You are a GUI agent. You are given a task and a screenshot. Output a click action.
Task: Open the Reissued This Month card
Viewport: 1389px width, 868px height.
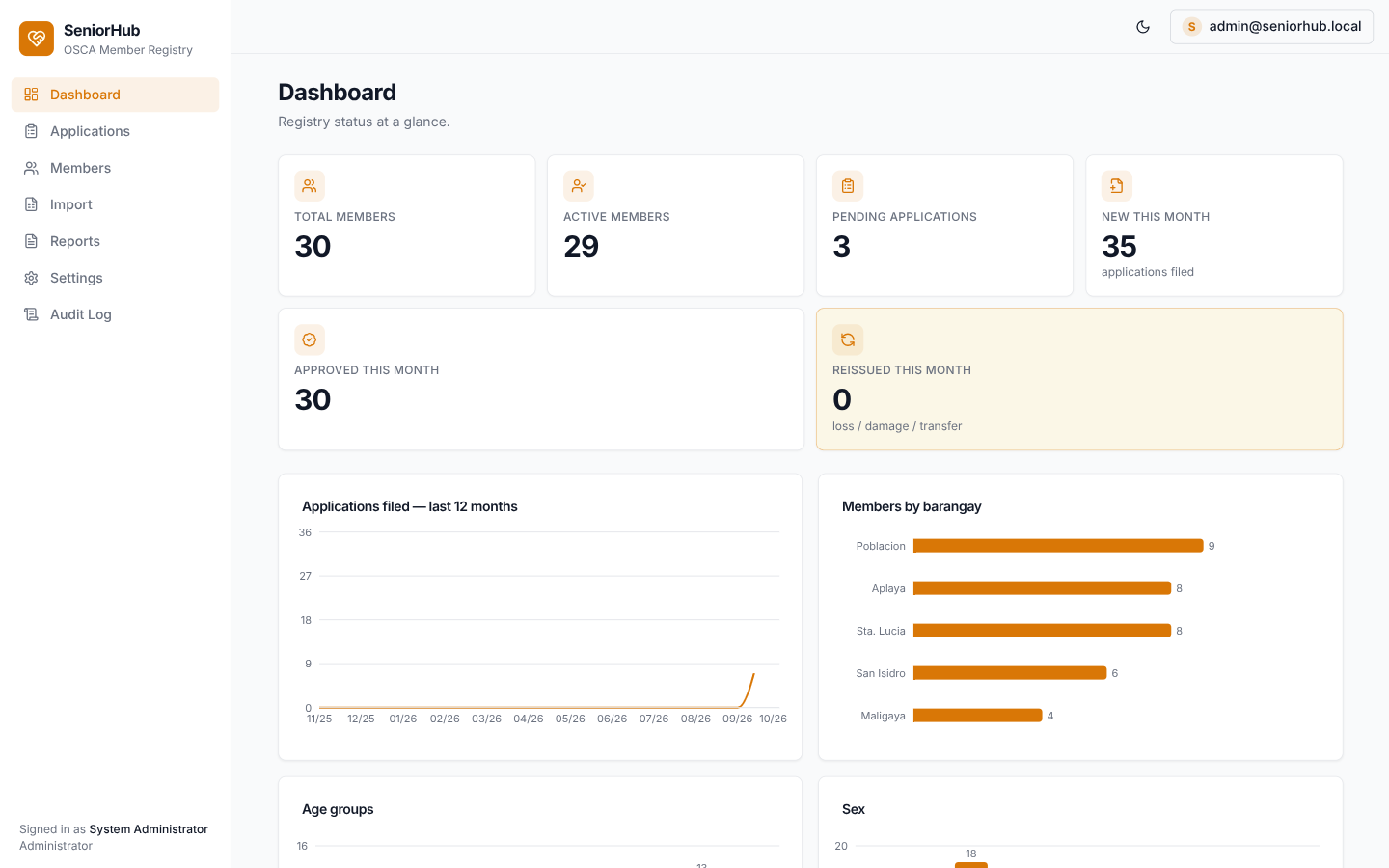pos(1079,379)
